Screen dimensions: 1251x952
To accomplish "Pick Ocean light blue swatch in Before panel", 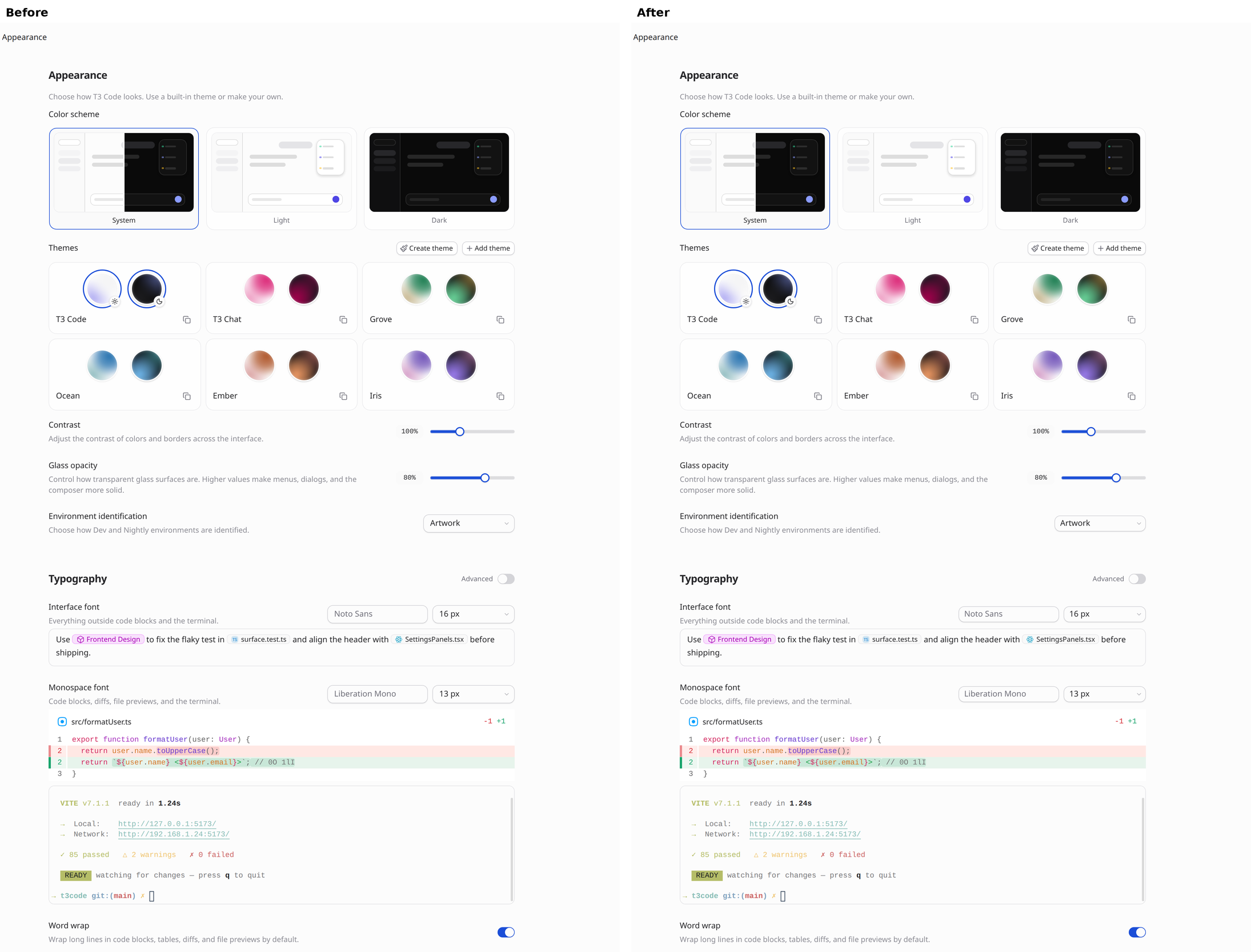I will coord(102,365).
